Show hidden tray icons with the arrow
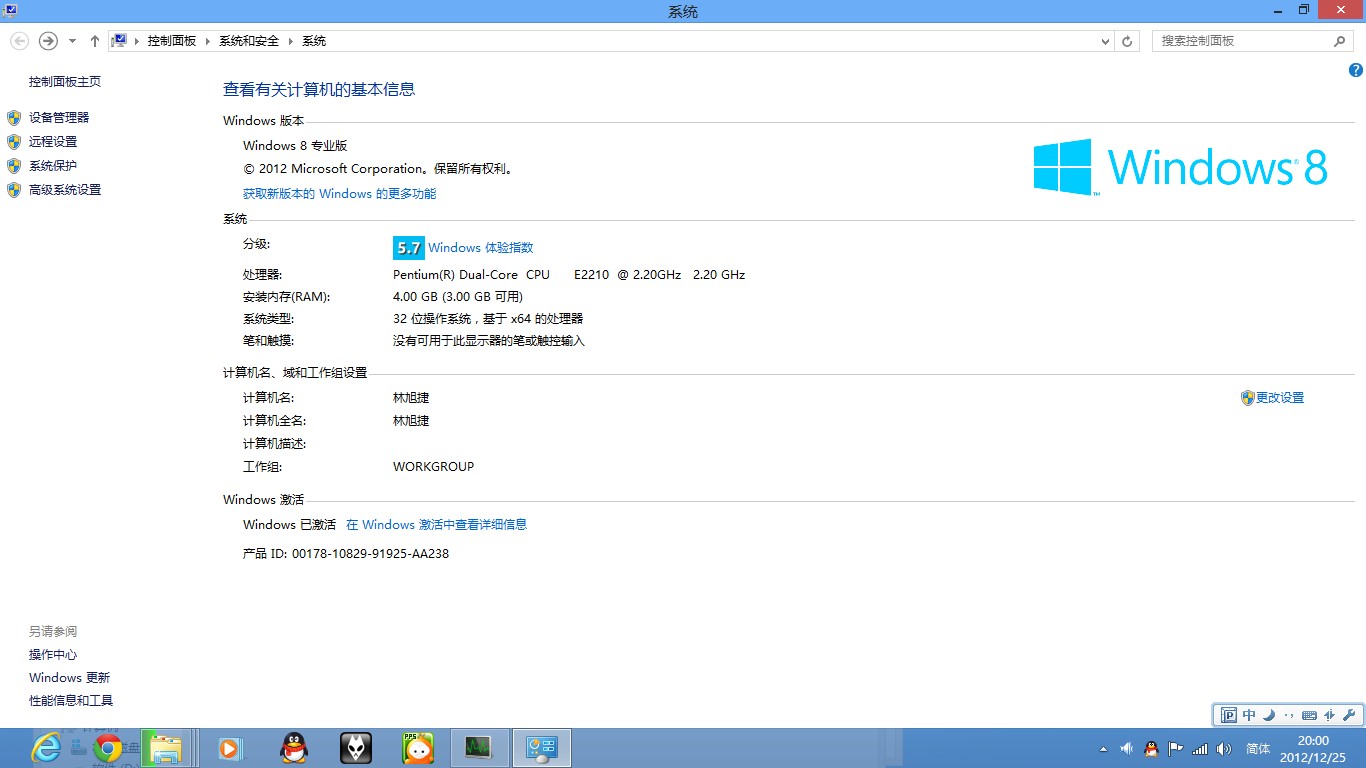Image resolution: width=1366 pixels, height=768 pixels. pos(1103,749)
